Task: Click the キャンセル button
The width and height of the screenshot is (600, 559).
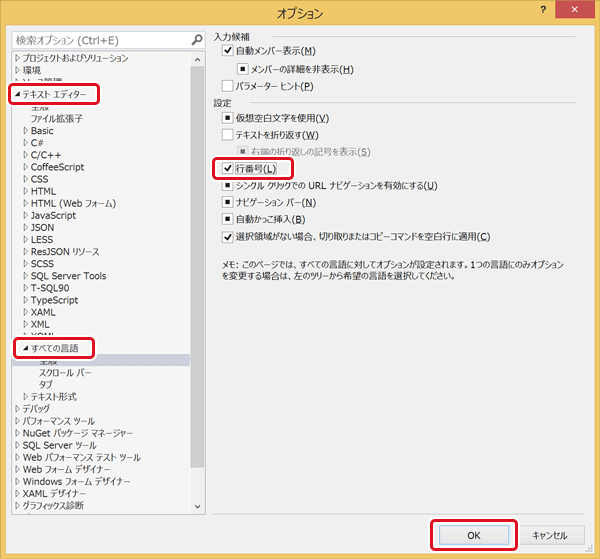Action: [550, 535]
